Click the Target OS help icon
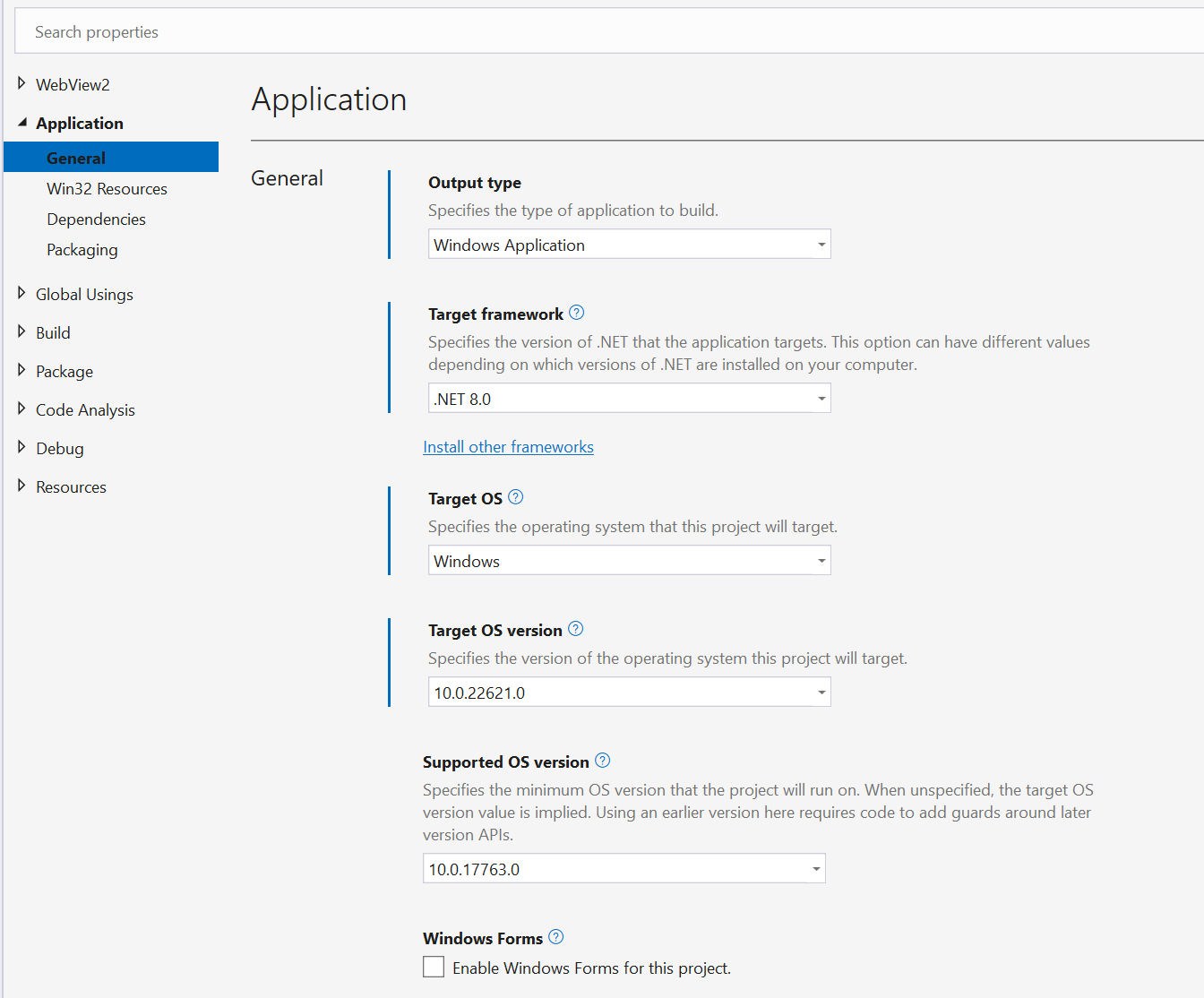1204x998 pixels. (x=515, y=497)
